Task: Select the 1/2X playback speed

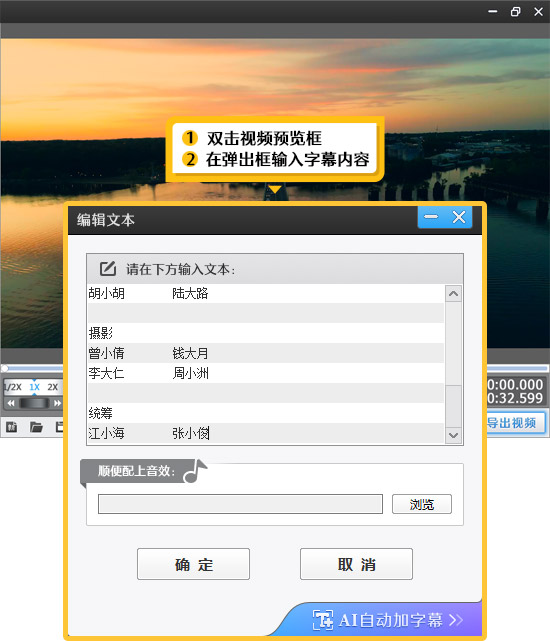Action: (13, 387)
